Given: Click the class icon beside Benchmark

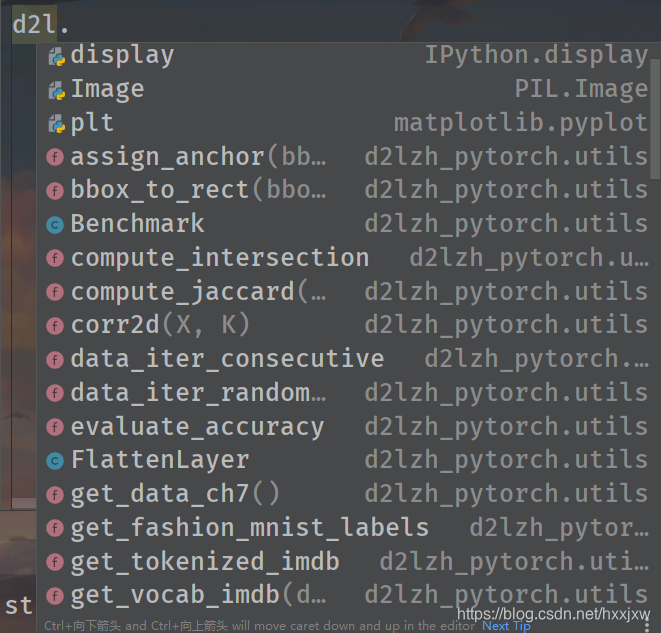Looking at the screenshot, I should pyautogui.click(x=55, y=225).
